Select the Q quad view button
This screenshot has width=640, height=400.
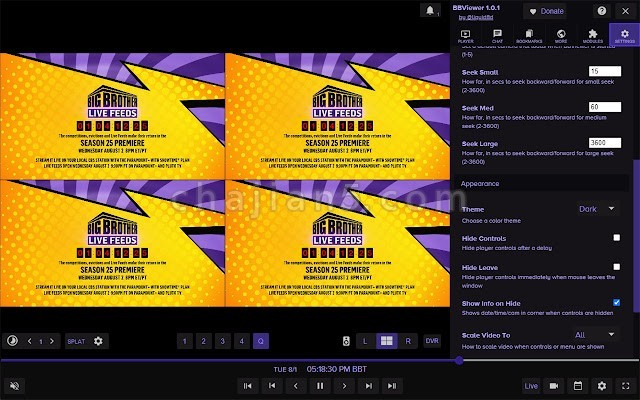[x=261, y=341]
